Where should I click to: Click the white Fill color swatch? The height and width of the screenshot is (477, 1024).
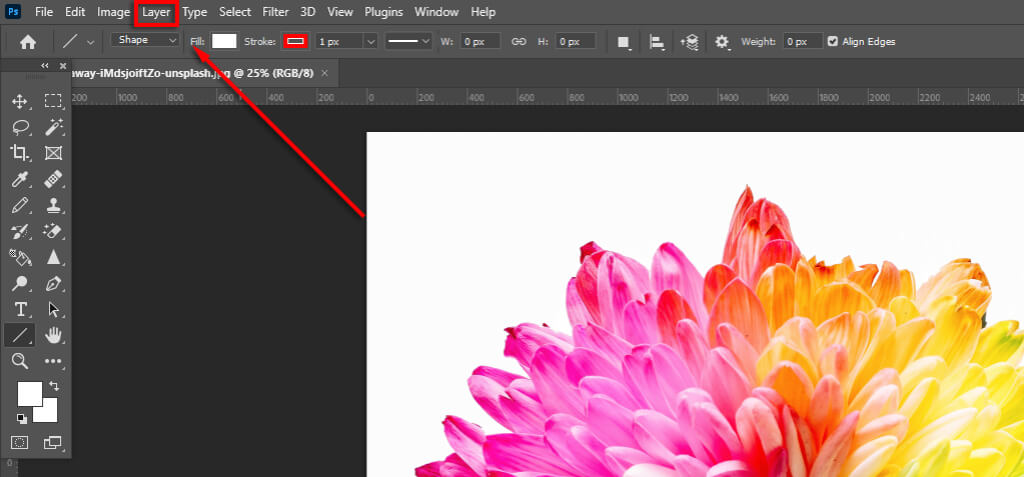(x=224, y=41)
